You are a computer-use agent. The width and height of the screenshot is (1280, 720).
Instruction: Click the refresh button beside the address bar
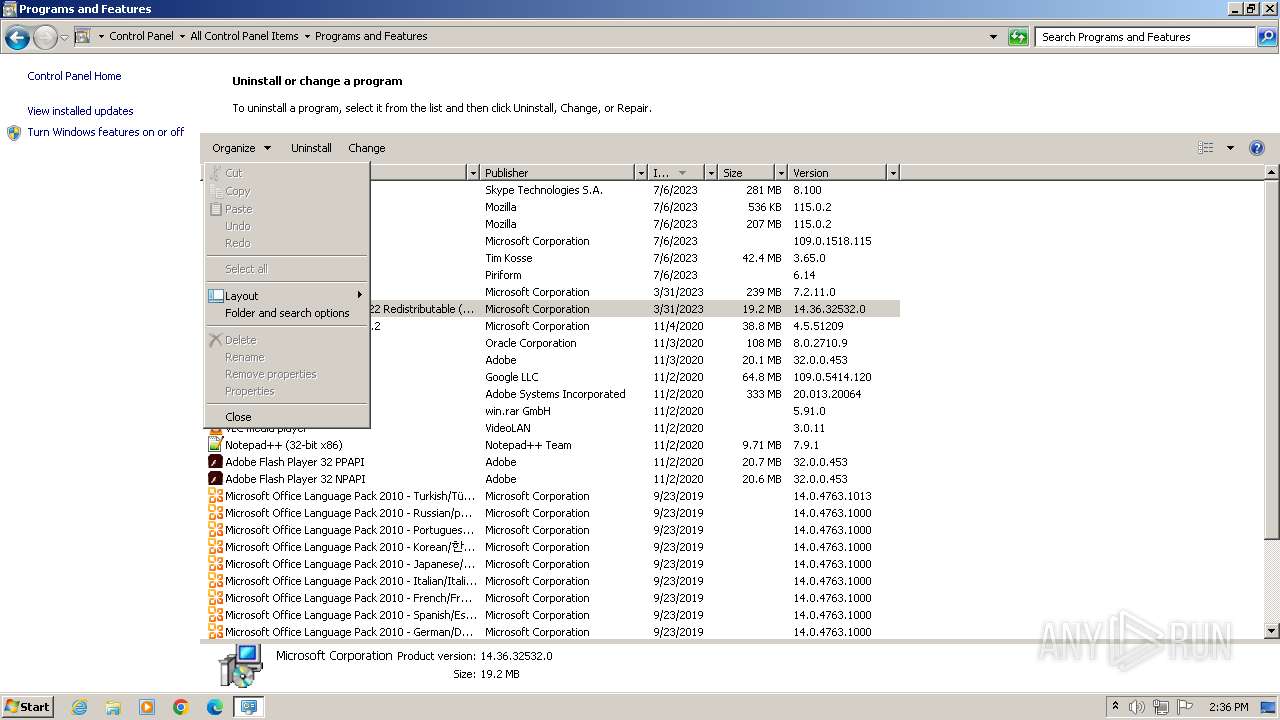pos(1018,37)
